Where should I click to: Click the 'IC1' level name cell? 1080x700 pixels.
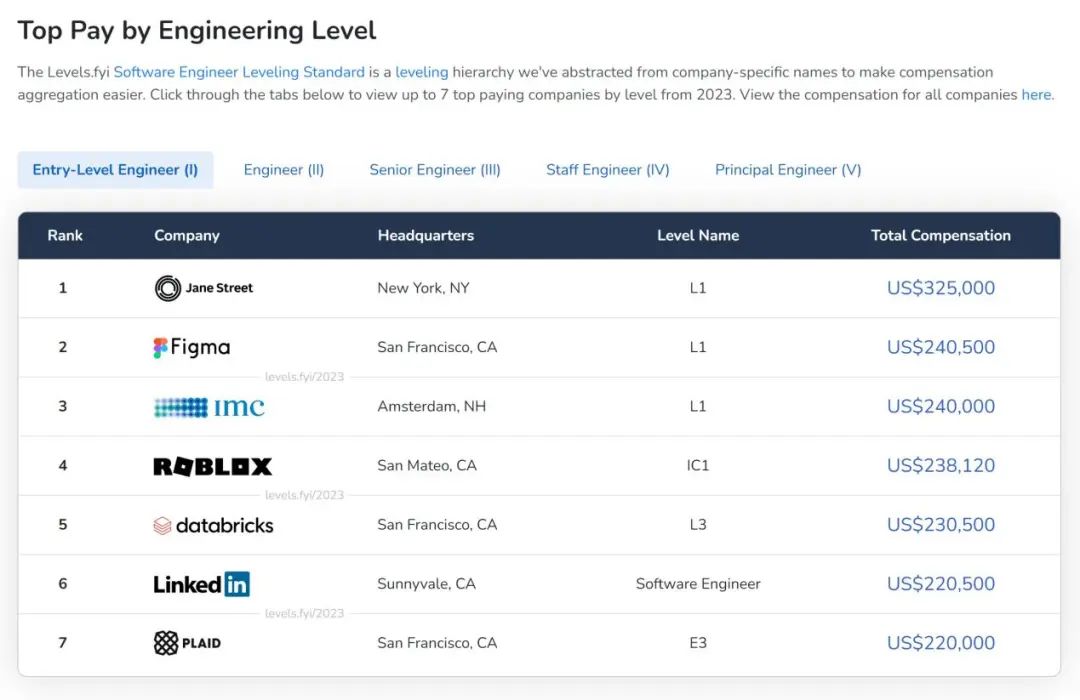698,466
